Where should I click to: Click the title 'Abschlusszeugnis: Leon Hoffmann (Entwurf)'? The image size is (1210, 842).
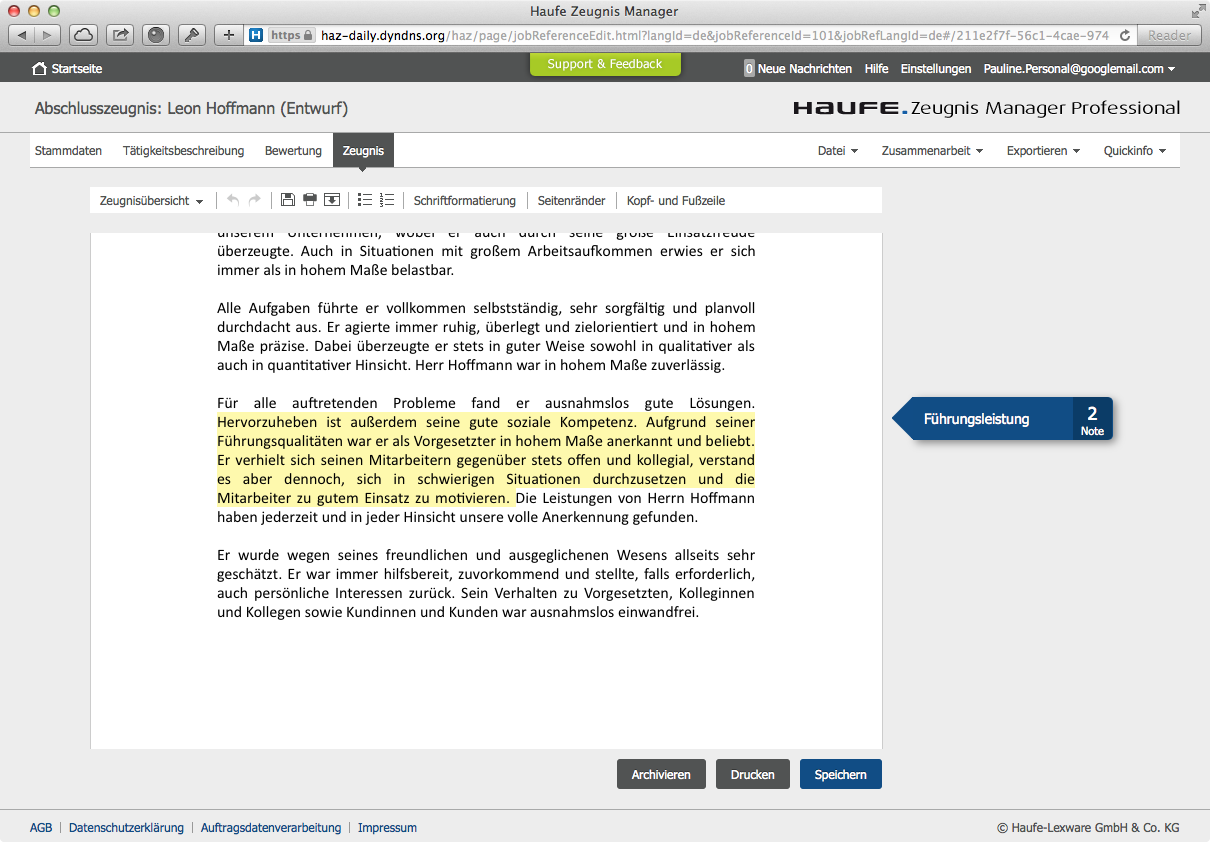tap(191, 108)
